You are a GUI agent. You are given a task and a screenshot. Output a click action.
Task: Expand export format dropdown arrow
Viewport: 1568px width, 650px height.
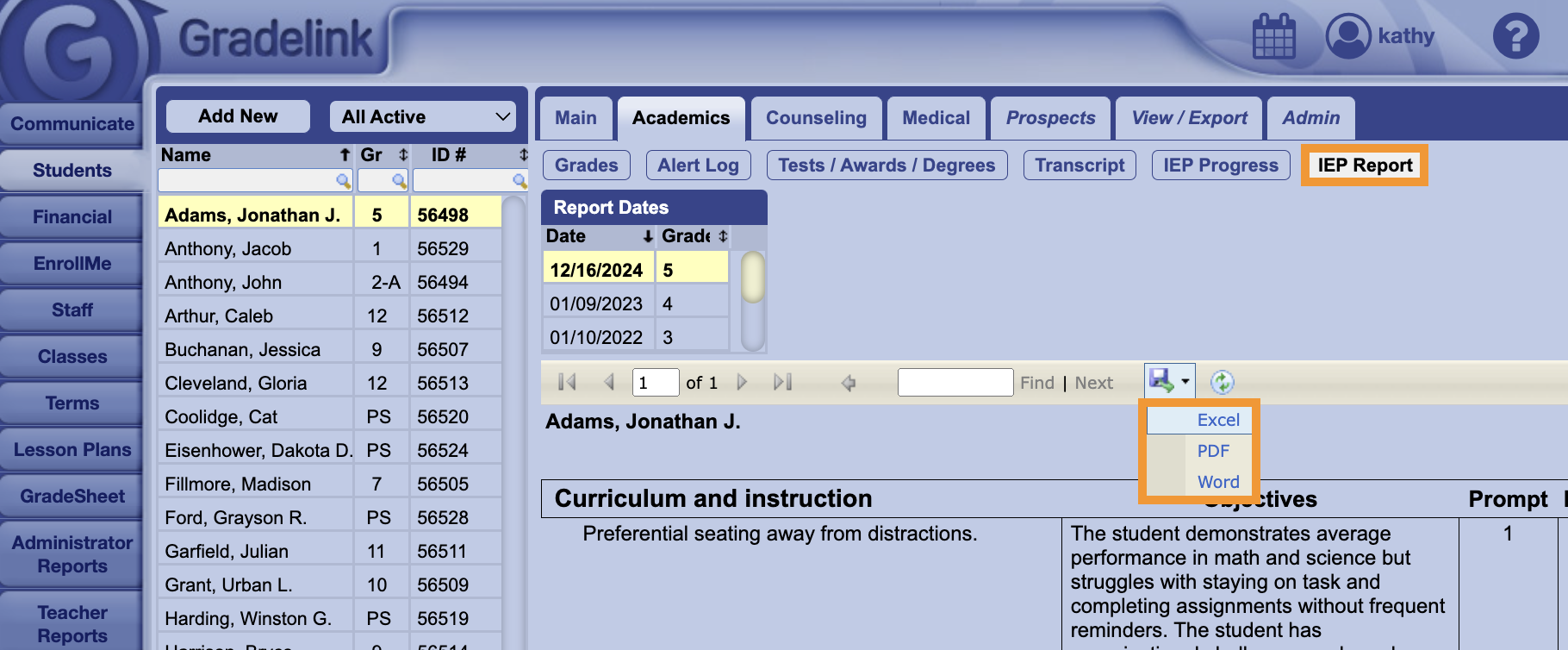(1185, 381)
